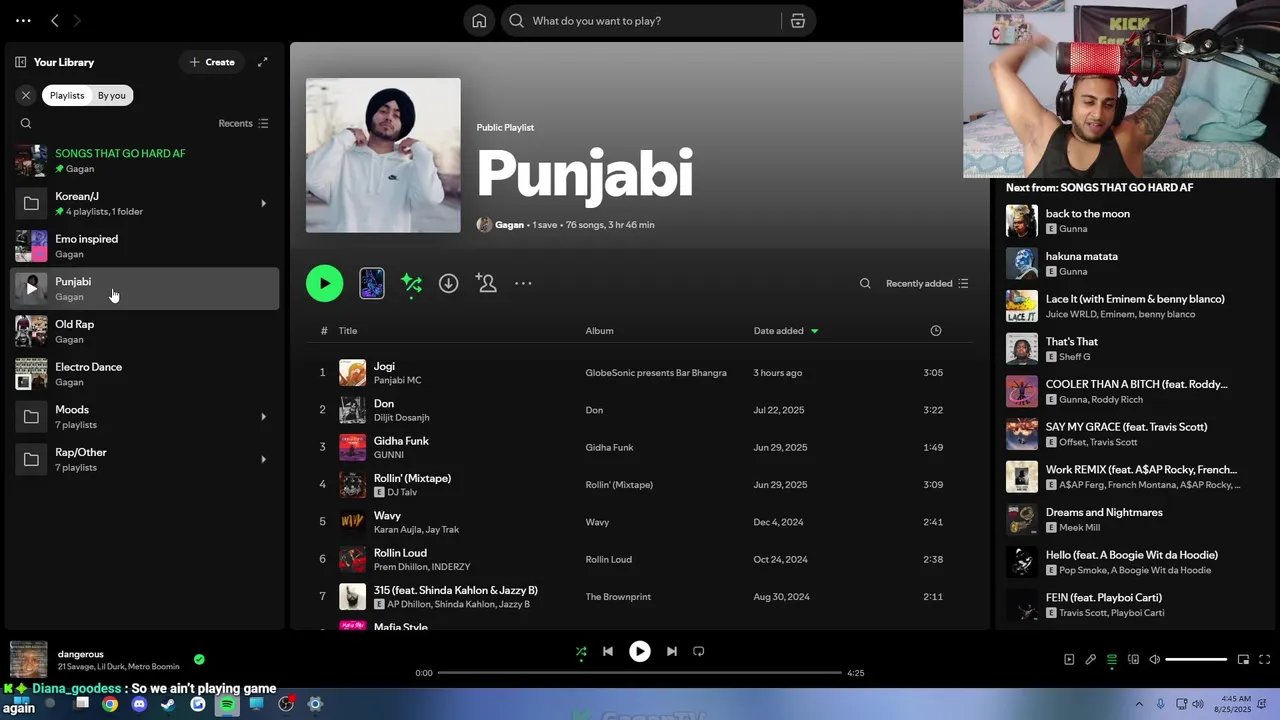This screenshot has height=720, width=1280.
Task: Toggle the Now Playing view
Action: pos(1069,660)
